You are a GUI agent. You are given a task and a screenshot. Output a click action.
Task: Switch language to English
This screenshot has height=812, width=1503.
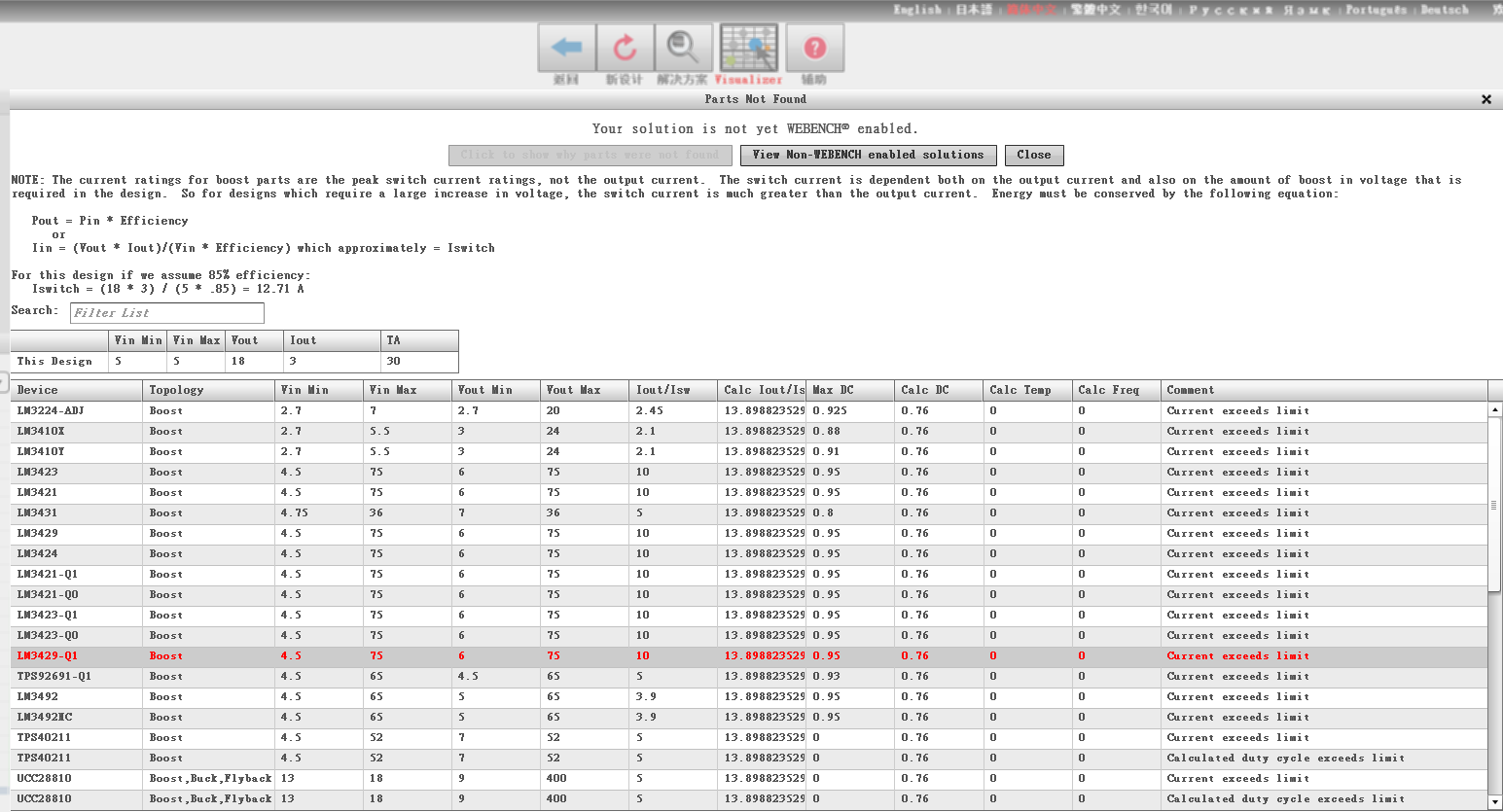(x=918, y=10)
